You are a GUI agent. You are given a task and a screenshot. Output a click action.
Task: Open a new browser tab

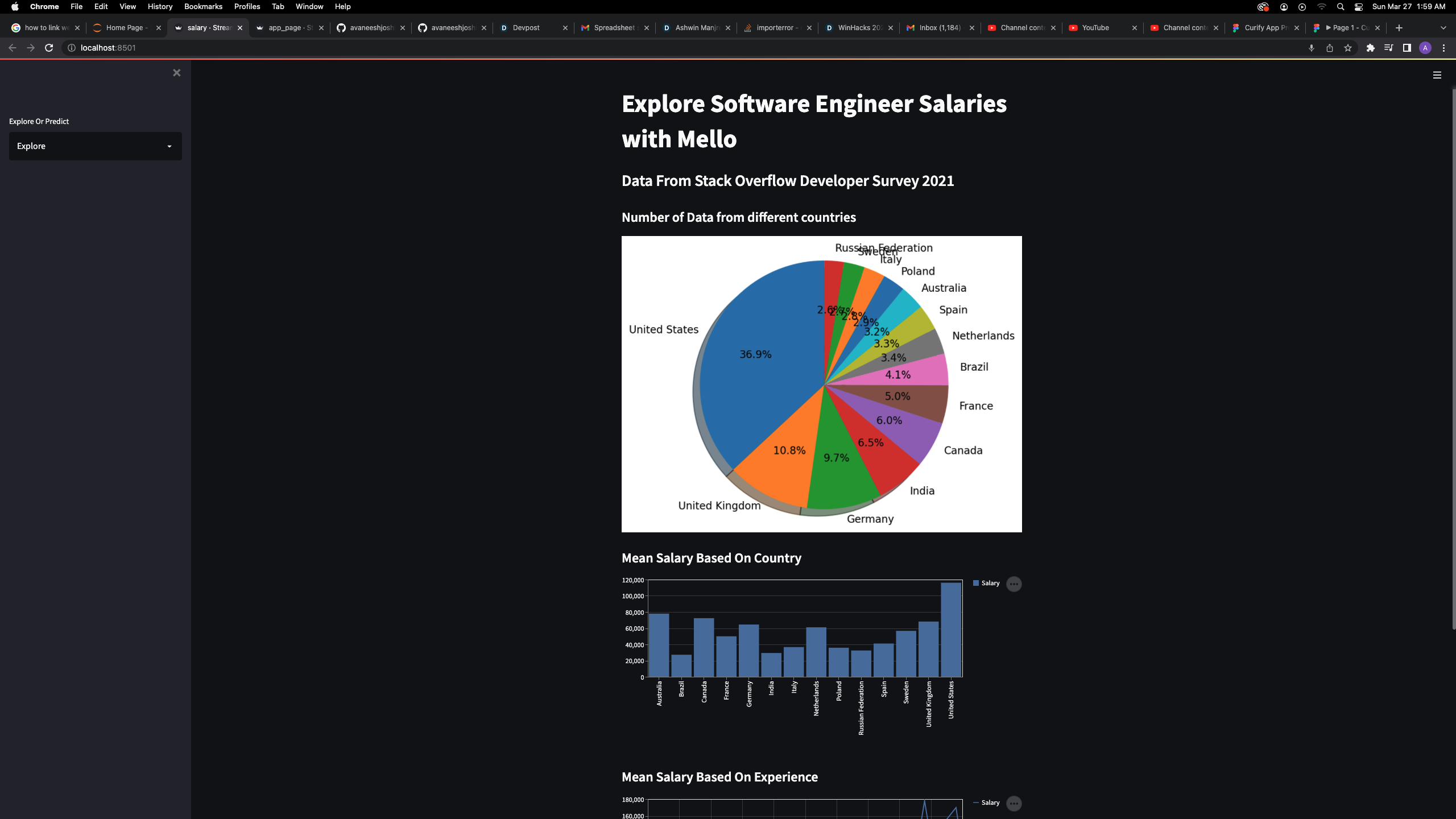pos(1399,27)
